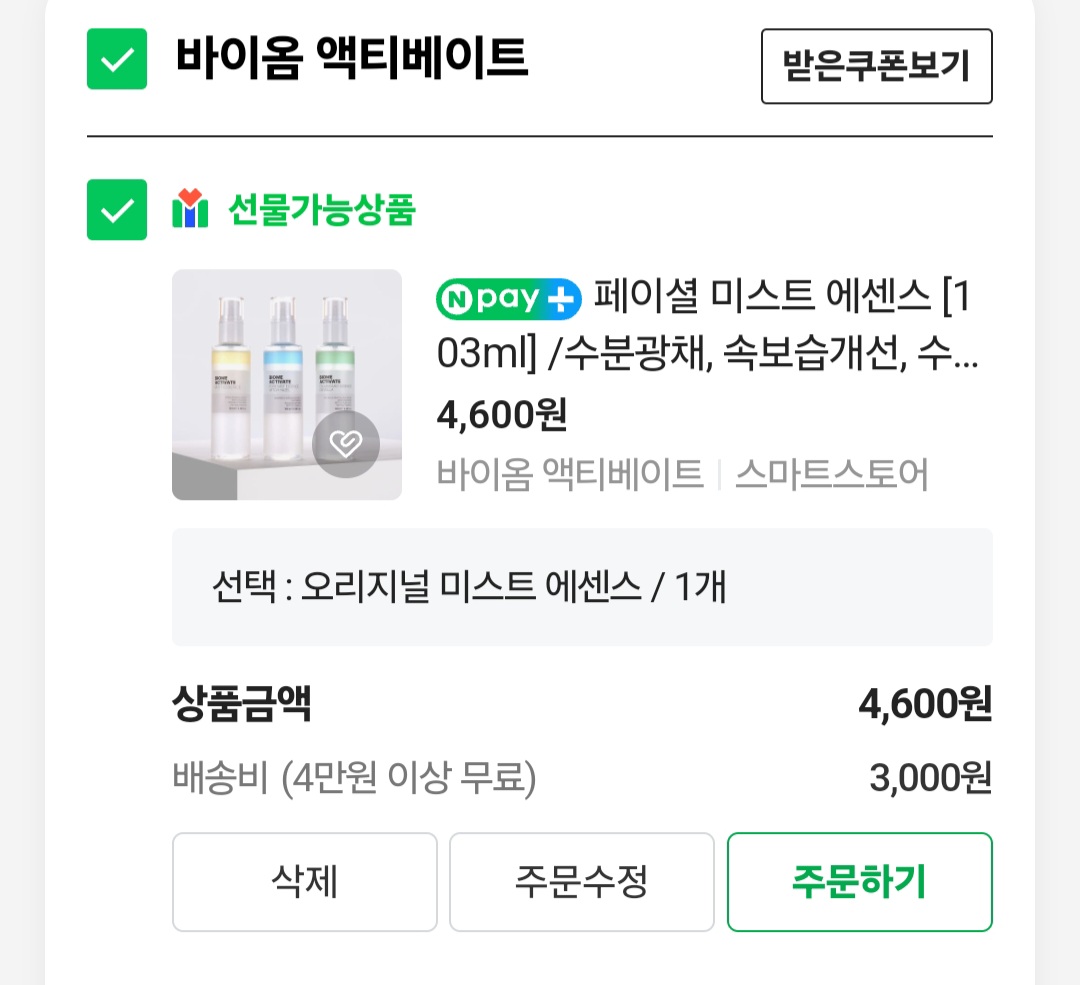Click the 스마트스토어 label

coord(831,474)
